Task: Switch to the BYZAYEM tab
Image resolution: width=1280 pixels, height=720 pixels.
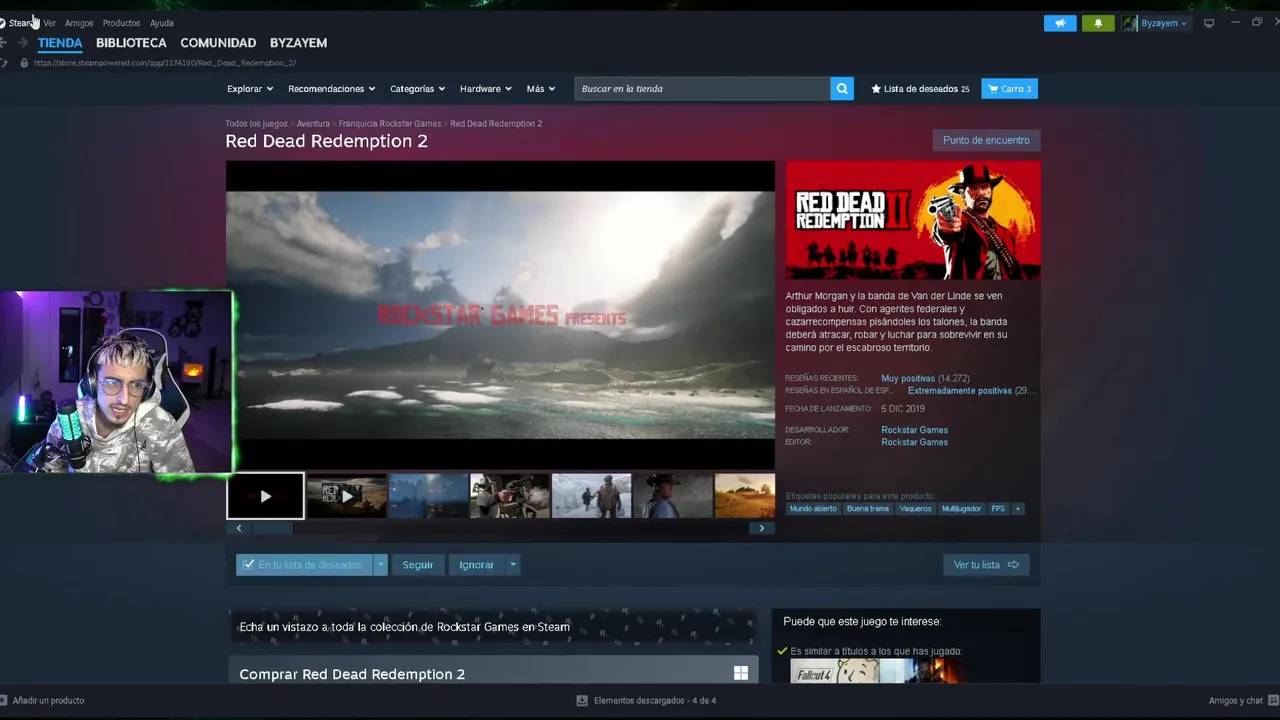Action: click(x=298, y=43)
